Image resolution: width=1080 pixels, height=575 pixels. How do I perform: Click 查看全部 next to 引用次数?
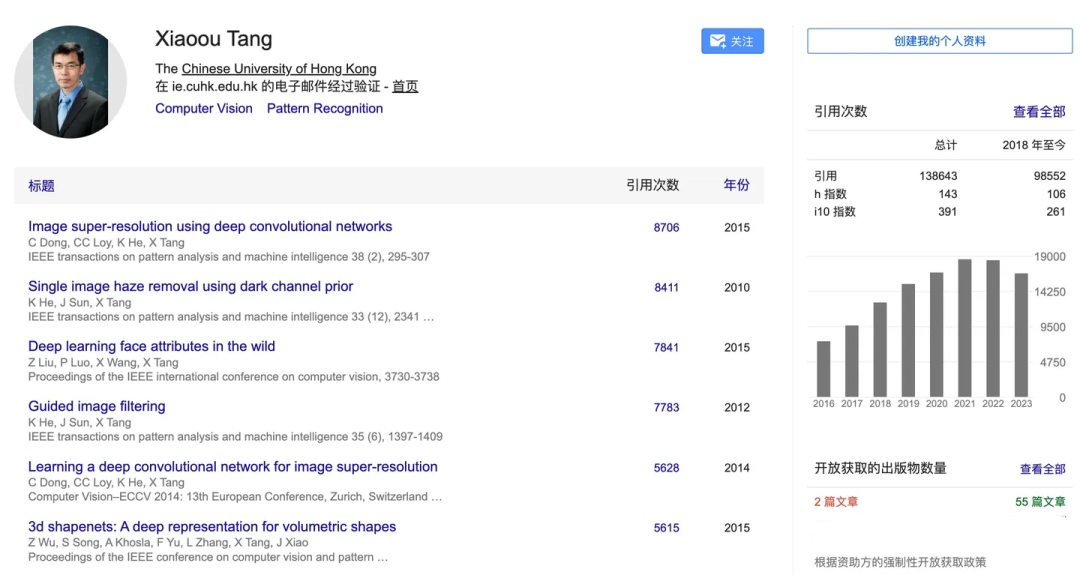pyautogui.click(x=1039, y=112)
